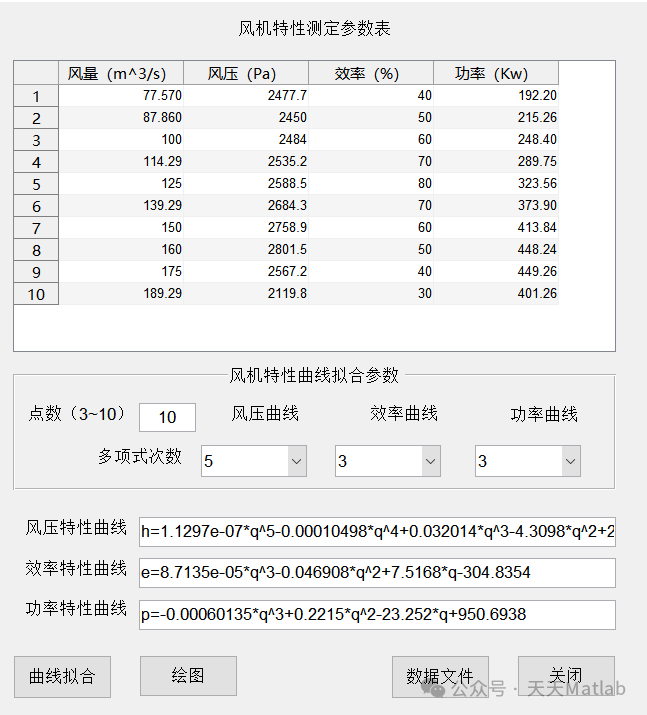
Task: Select the 风量 (m^3/s) column header
Action: coord(121,73)
